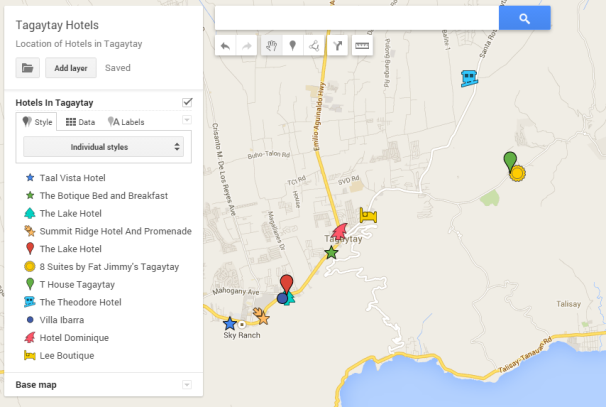The width and height of the screenshot is (606, 407).
Task: Click the undo arrow in map toolbar
Action: (x=225, y=46)
